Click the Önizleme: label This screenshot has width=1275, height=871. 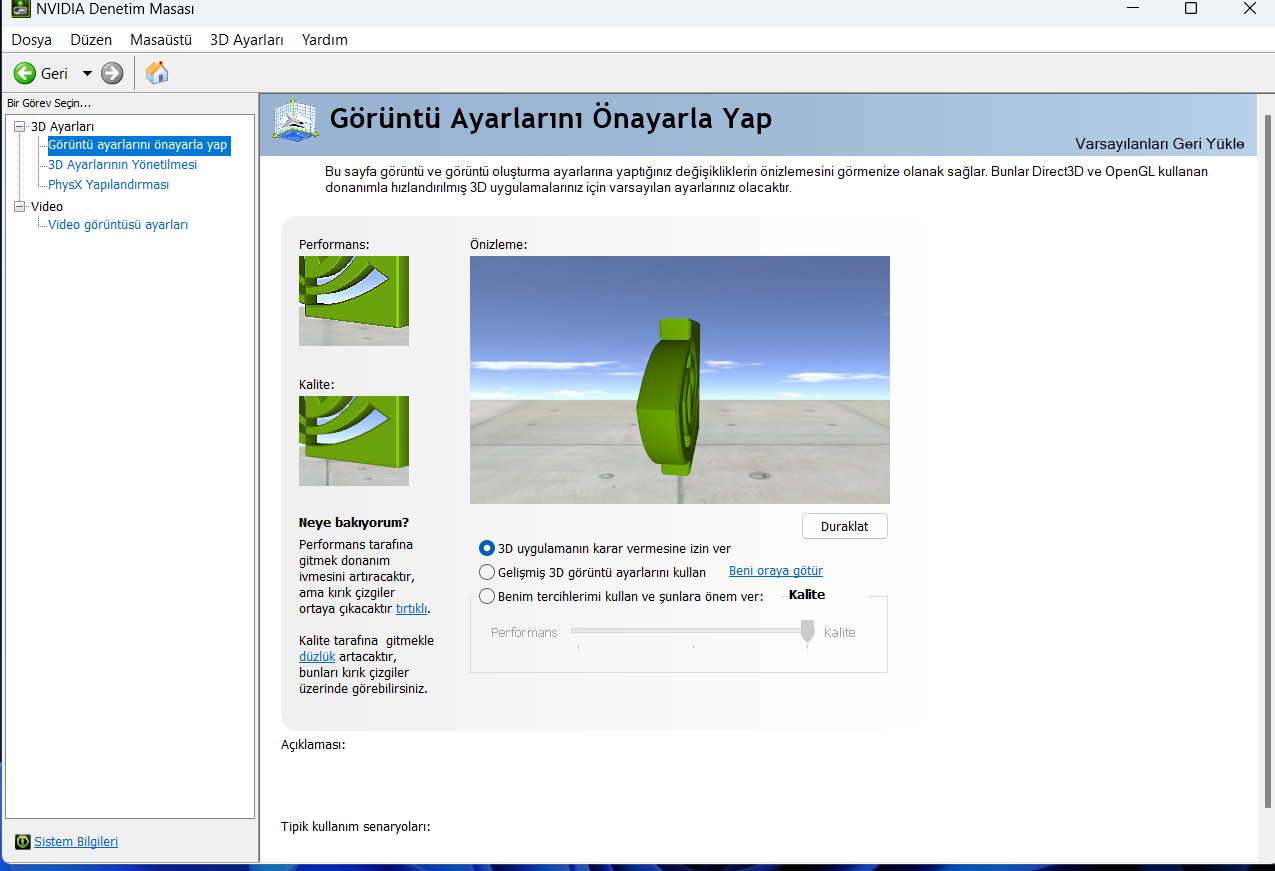point(499,244)
